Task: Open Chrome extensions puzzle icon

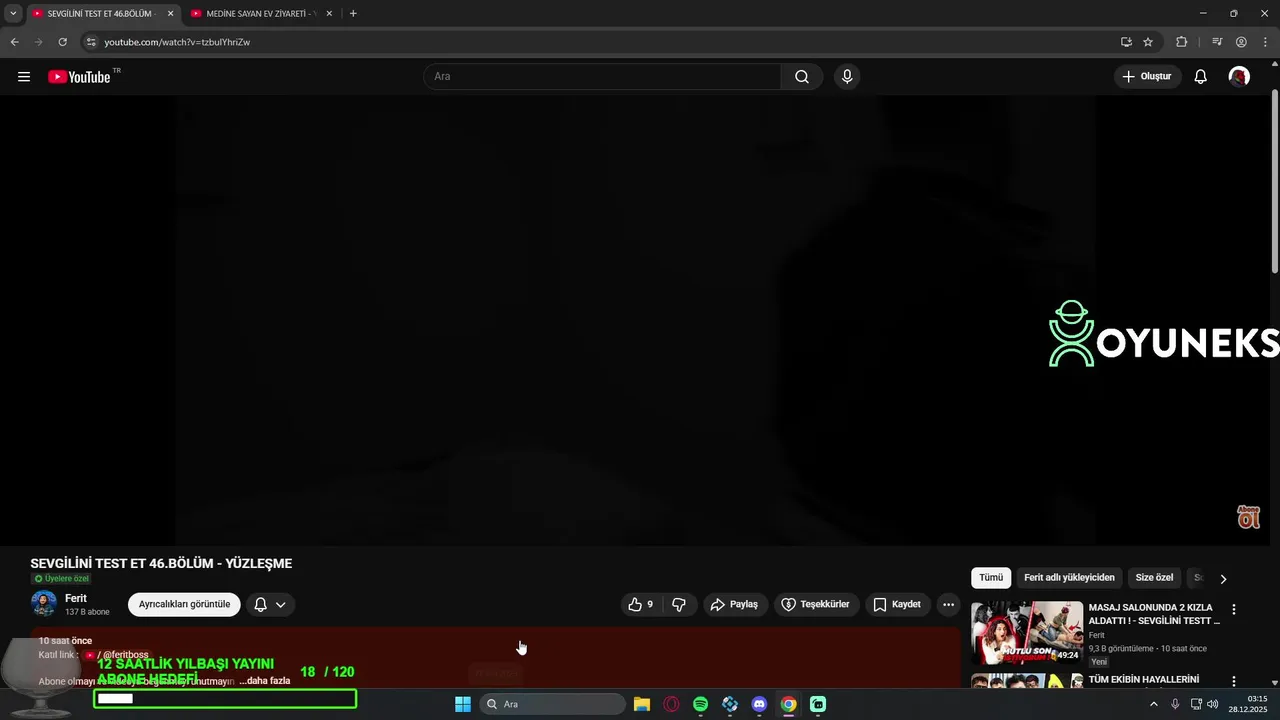Action: [x=1182, y=42]
